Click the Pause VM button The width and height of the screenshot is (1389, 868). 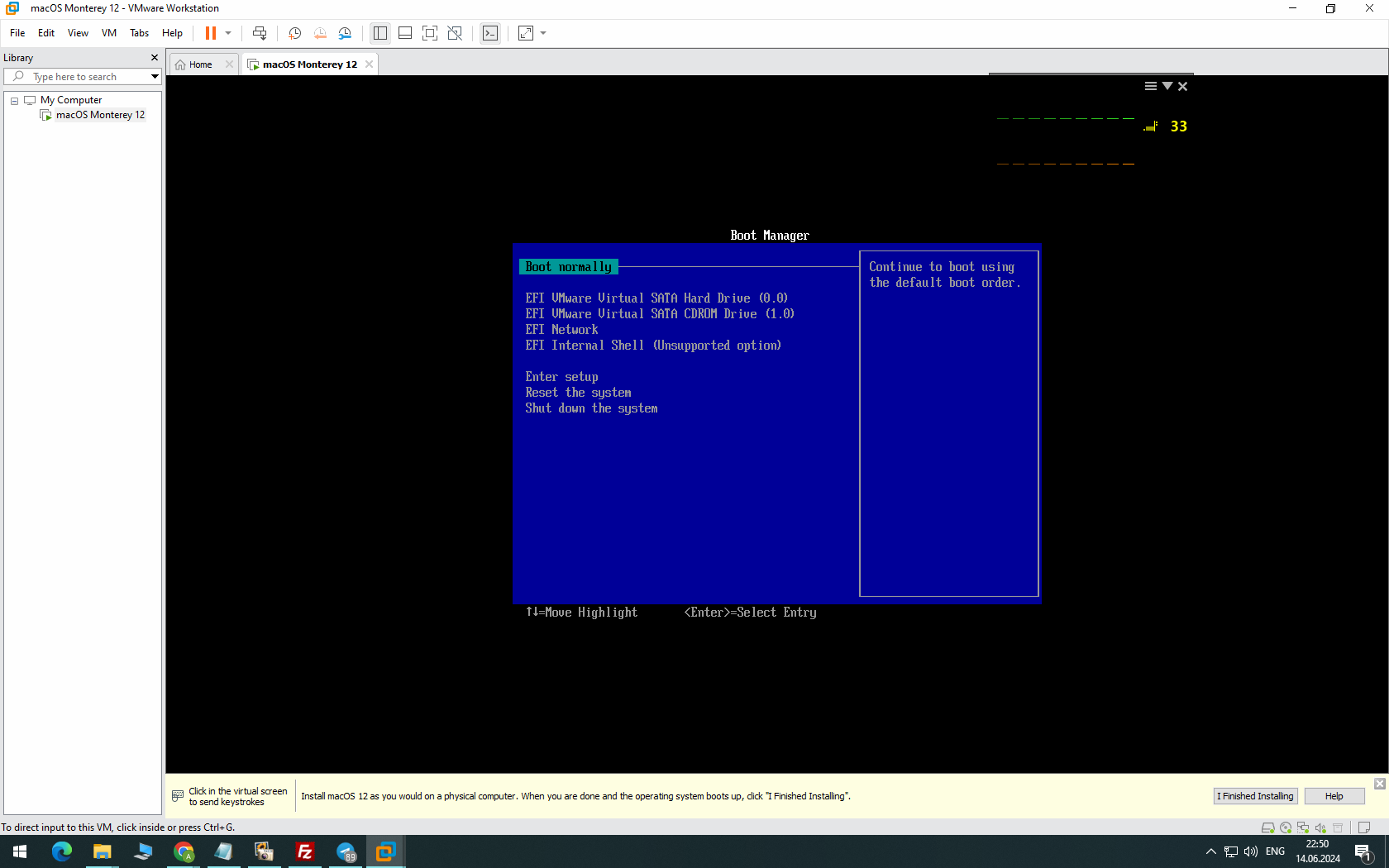[211, 33]
